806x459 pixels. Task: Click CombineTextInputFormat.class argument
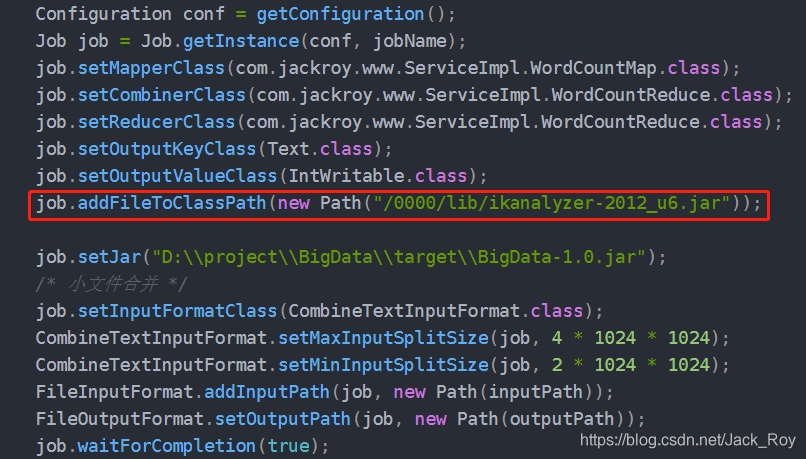coord(435,311)
